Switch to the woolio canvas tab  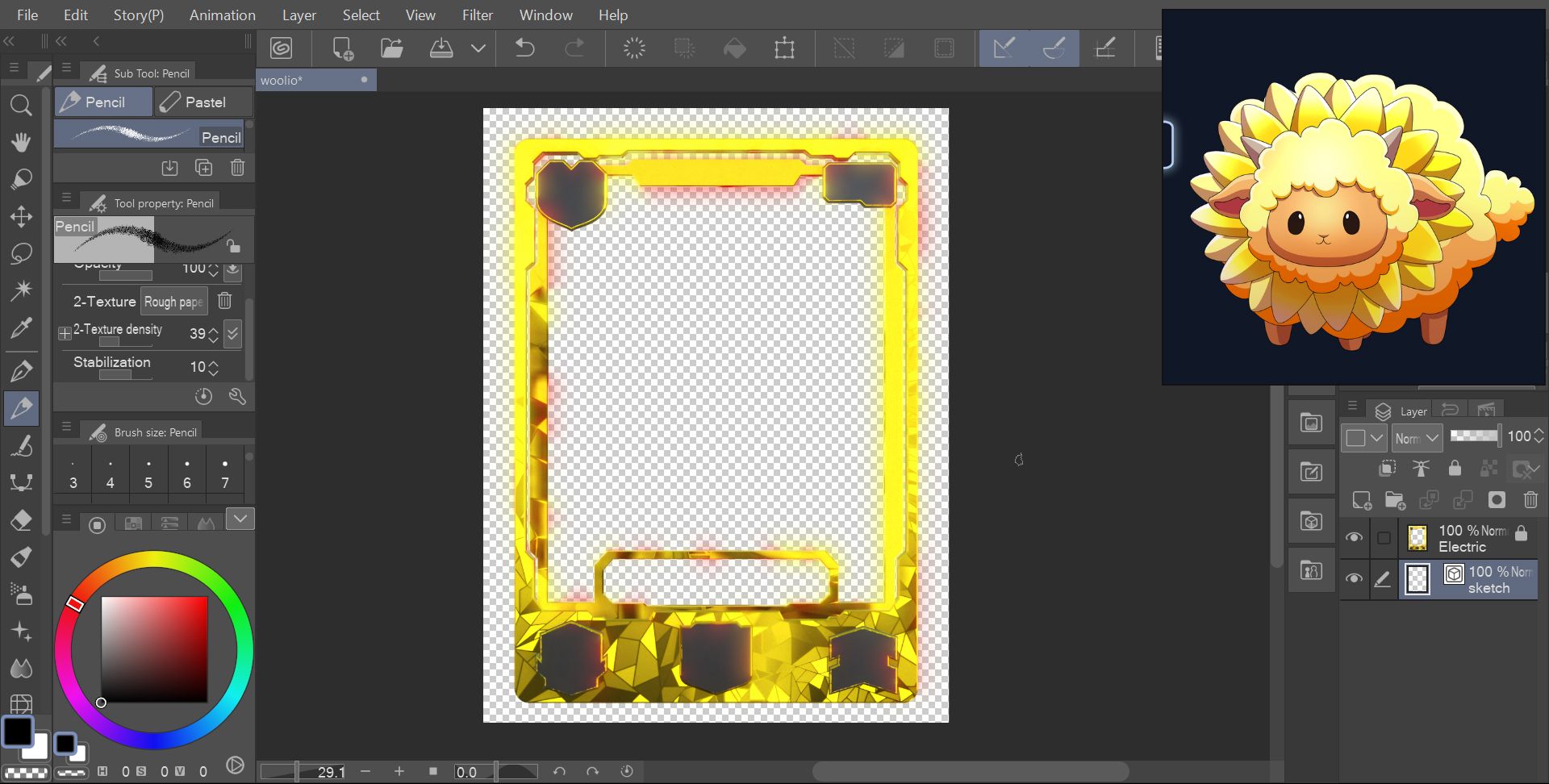click(316, 80)
